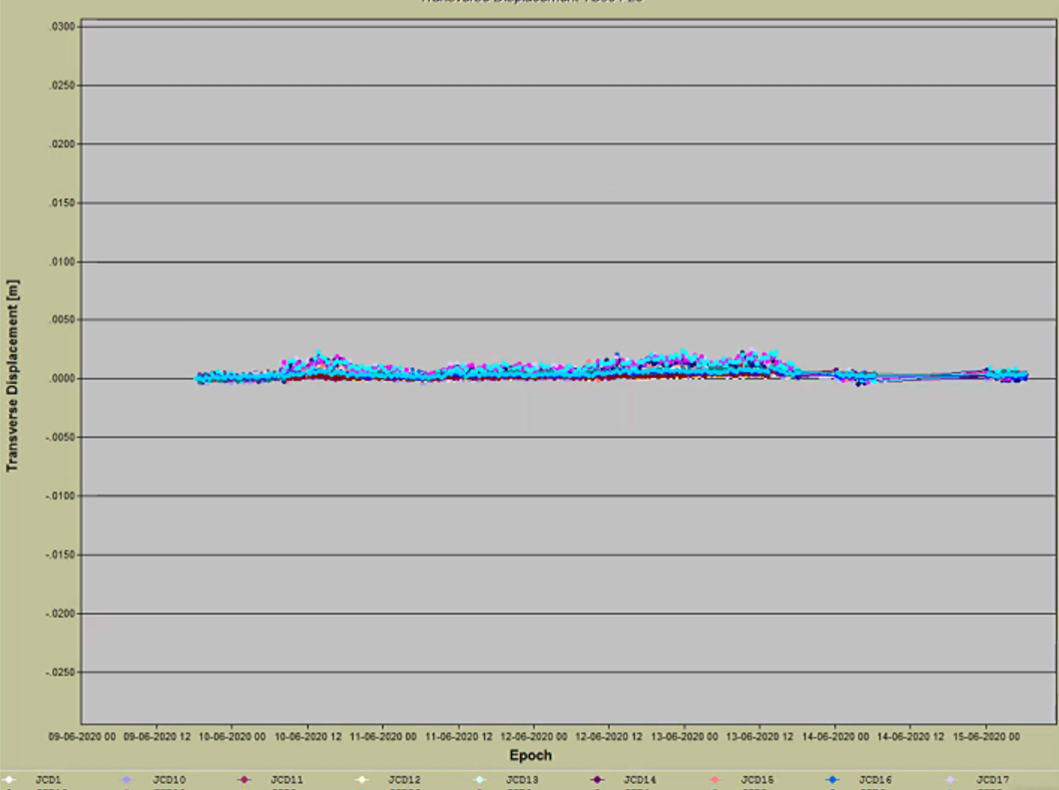Click the JCD13 legend marker
The image size is (1059, 790).
pos(480,780)
